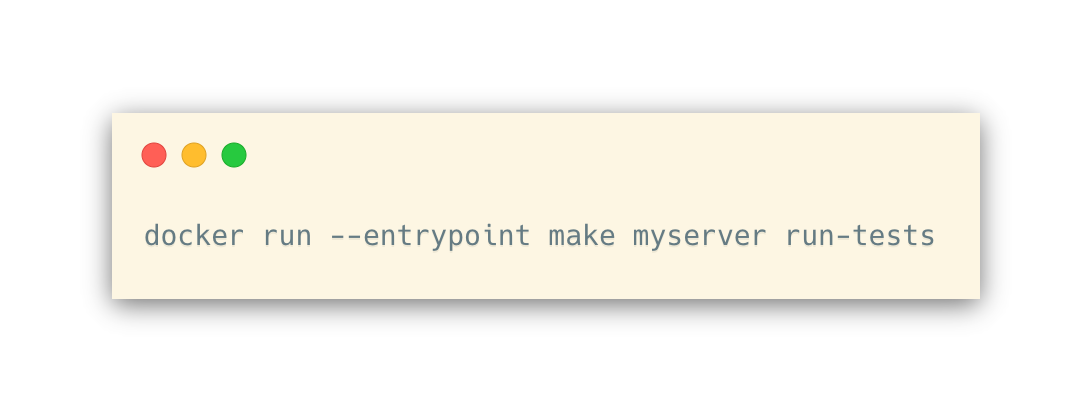
Task: Click empty title bar right of green circle
Action: [613, 155]
